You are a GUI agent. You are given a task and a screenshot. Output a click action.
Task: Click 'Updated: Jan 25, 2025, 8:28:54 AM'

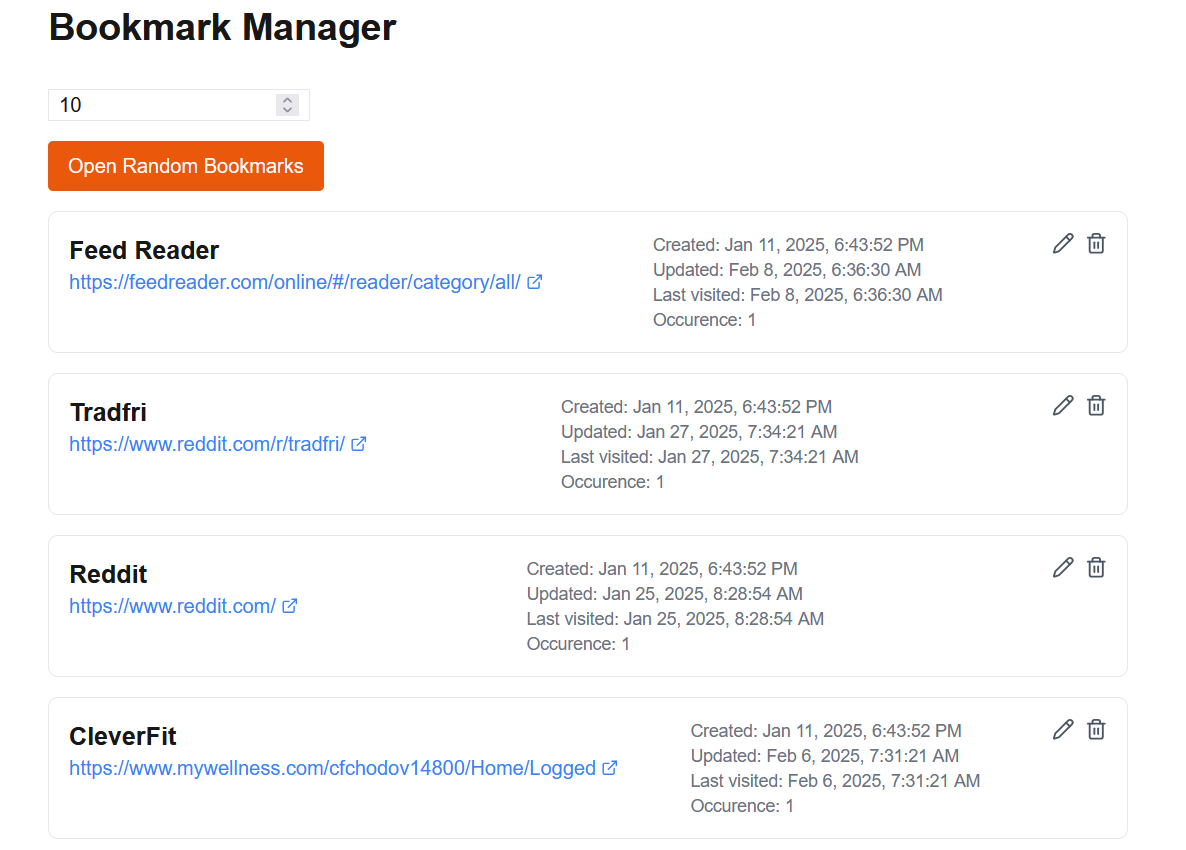[665, 594]
